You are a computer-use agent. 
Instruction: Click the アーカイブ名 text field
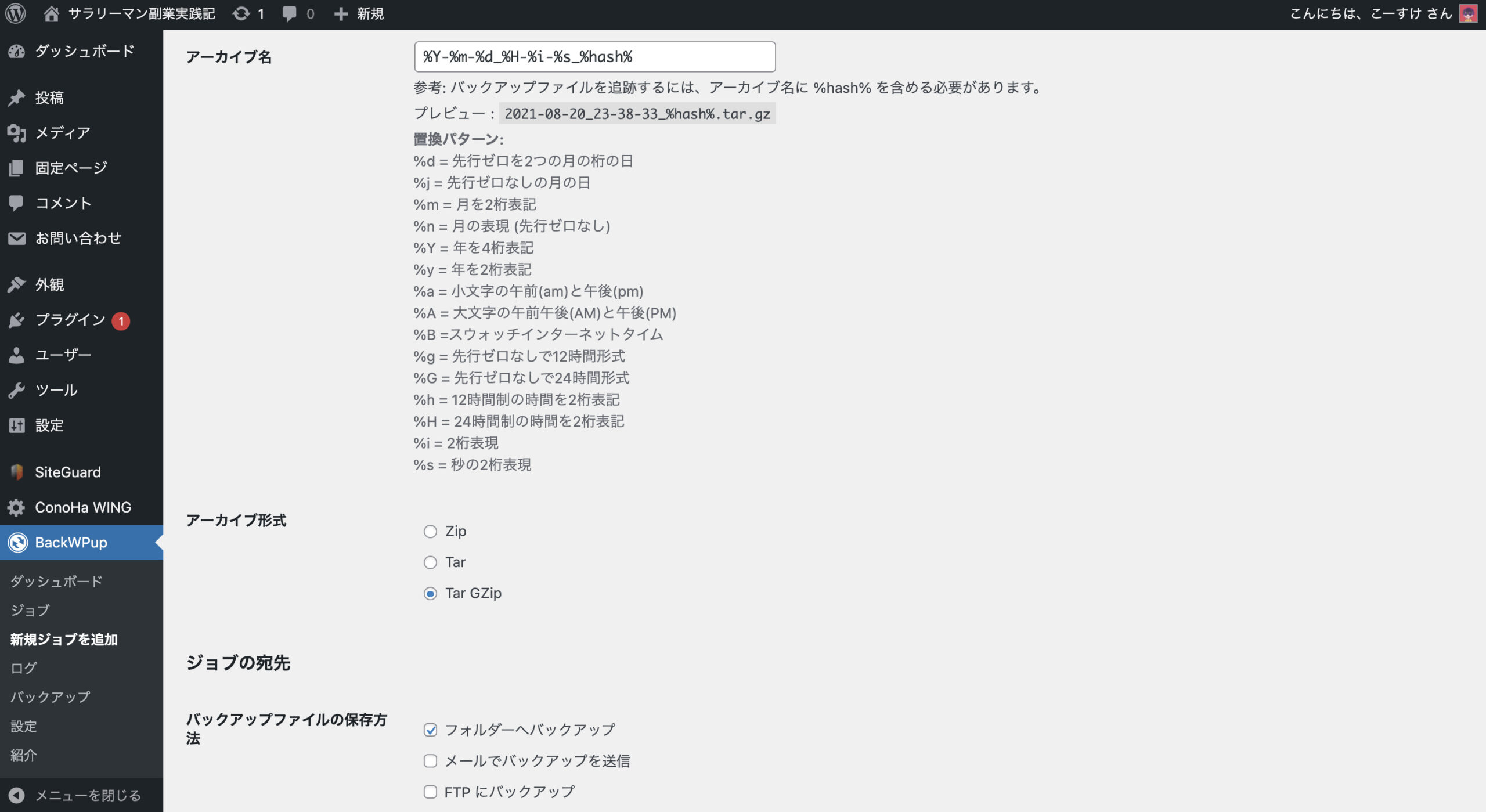(594, 57)
